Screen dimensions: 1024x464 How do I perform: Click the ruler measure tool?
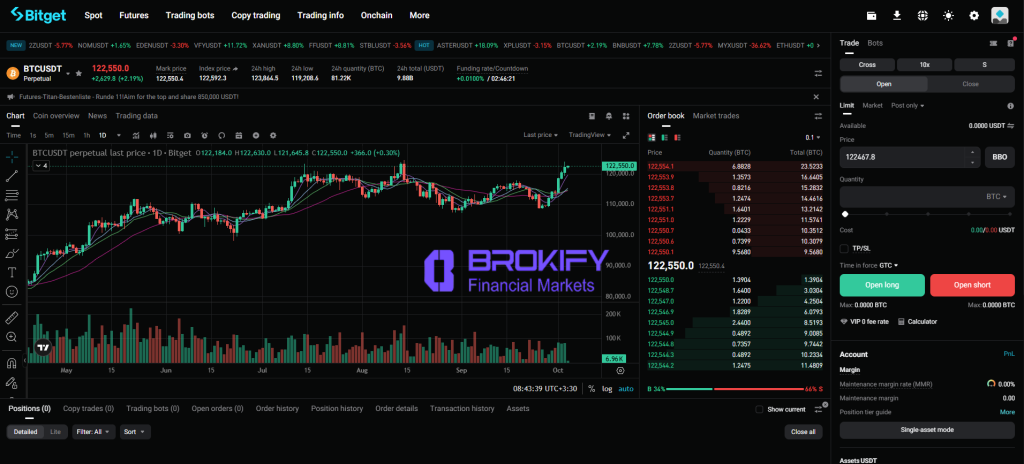[x=12, y=317]
